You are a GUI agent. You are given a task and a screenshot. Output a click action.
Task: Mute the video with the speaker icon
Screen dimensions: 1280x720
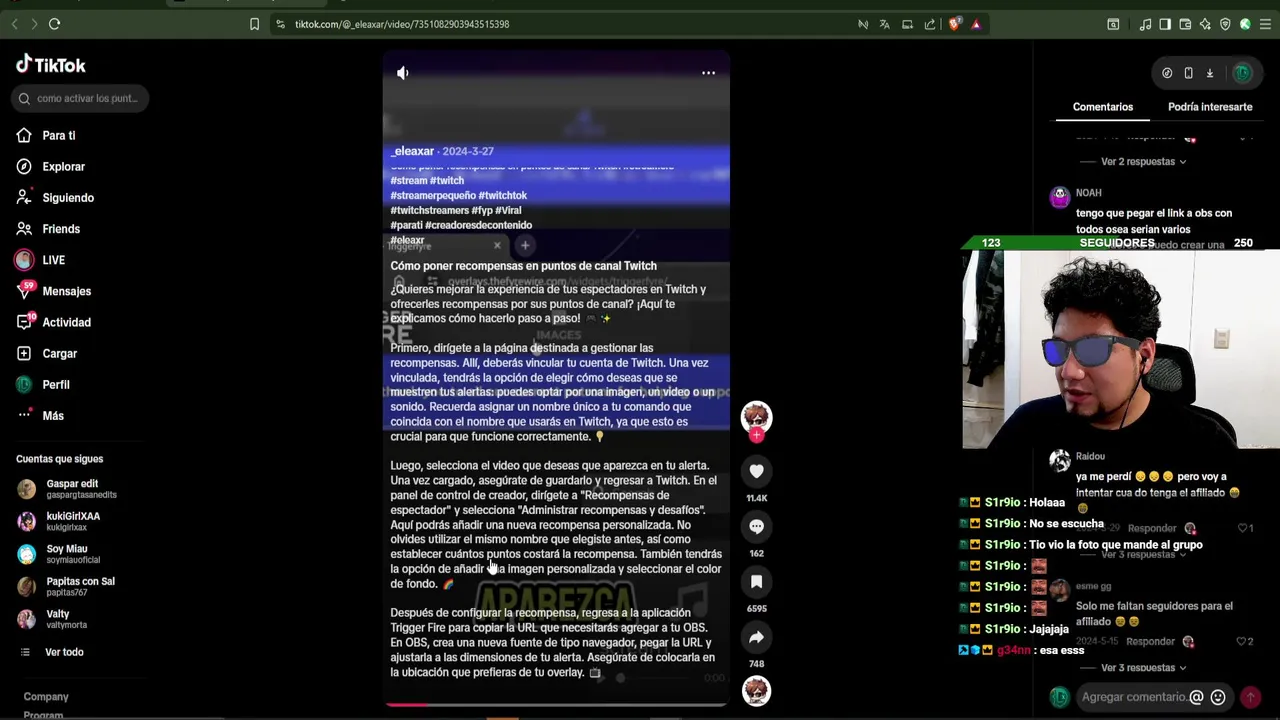click(x=403, y=73)
